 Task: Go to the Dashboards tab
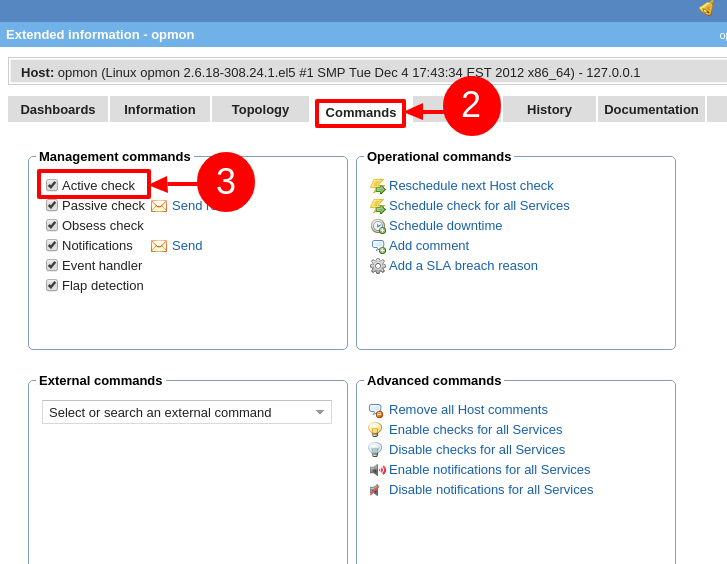[58, 109]
